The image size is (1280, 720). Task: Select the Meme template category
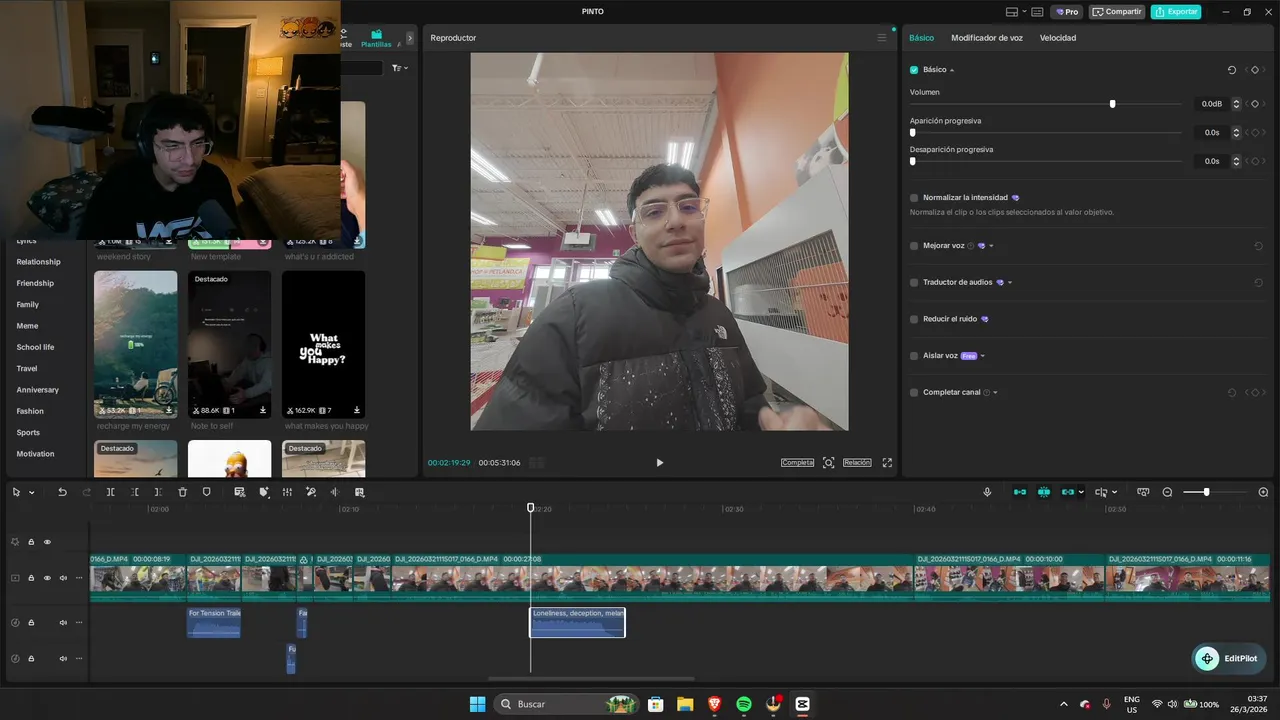[27, 326]
